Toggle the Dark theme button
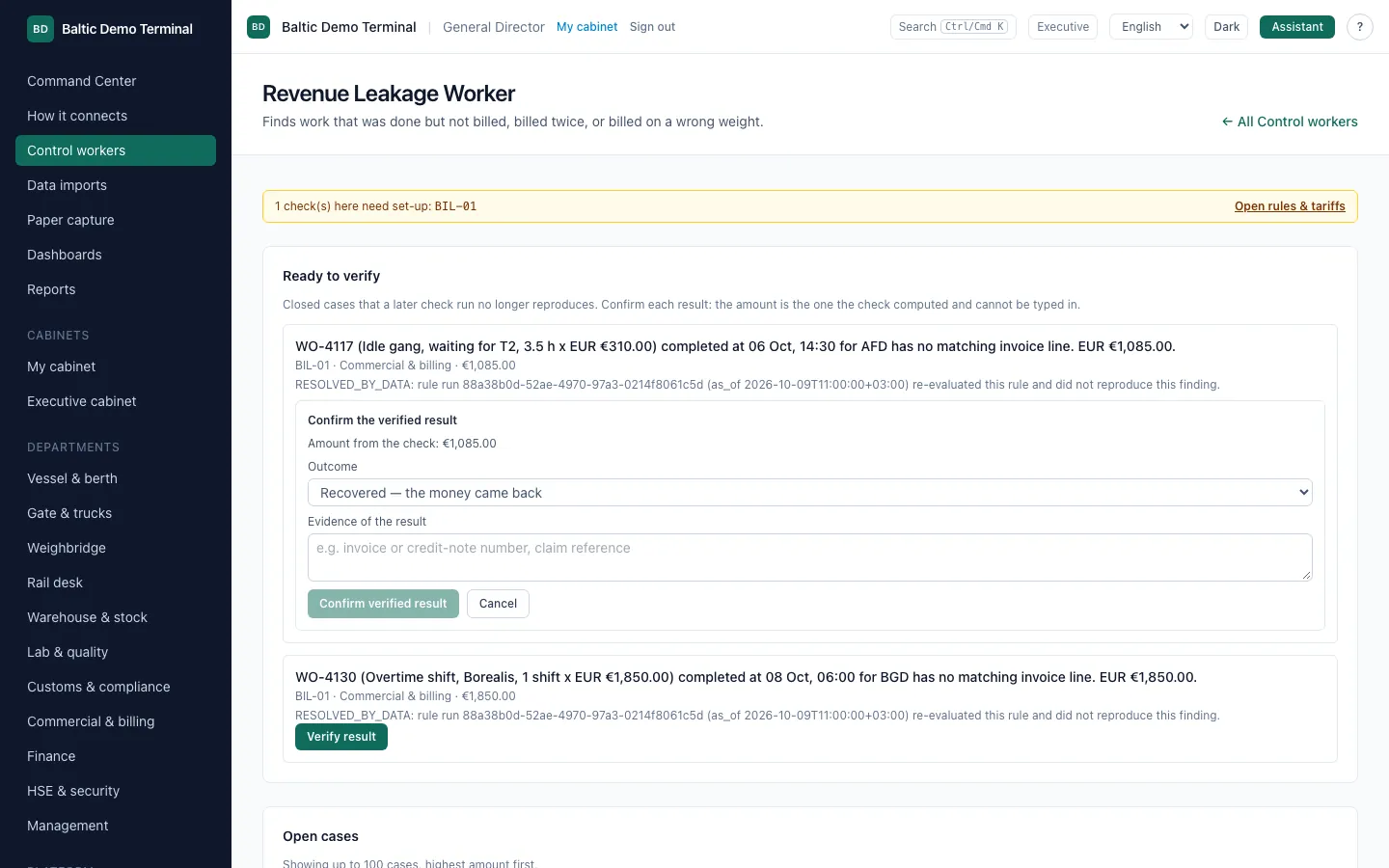1389x868 pixels. [1226, 27]
